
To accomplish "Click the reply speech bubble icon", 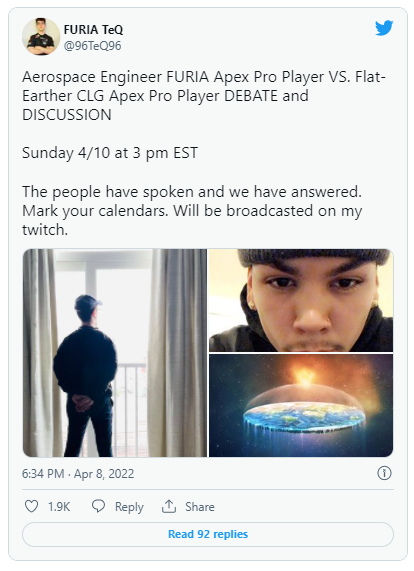I will point(98,506).
